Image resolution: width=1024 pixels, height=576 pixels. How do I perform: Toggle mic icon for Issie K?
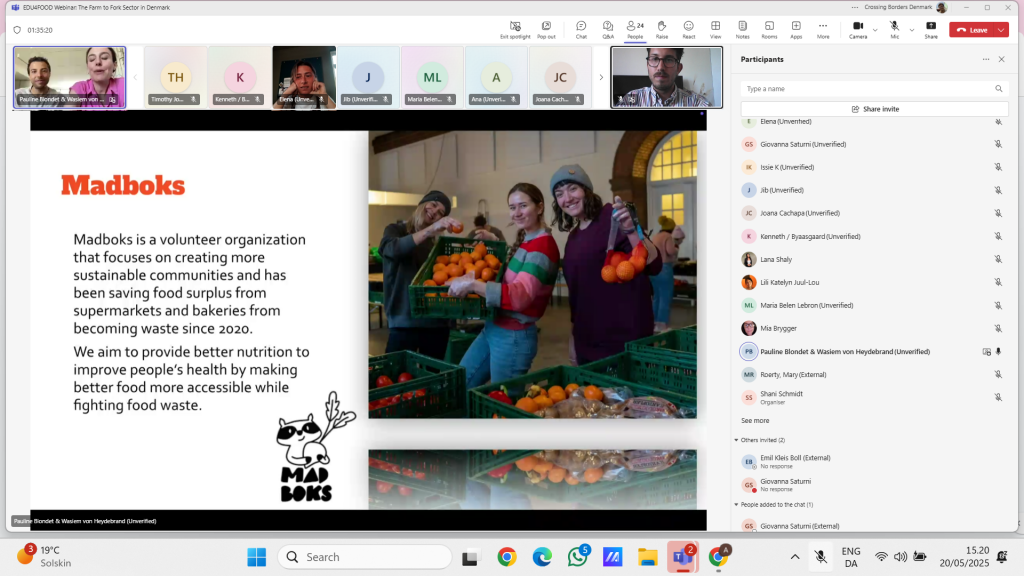pos(999,167)
